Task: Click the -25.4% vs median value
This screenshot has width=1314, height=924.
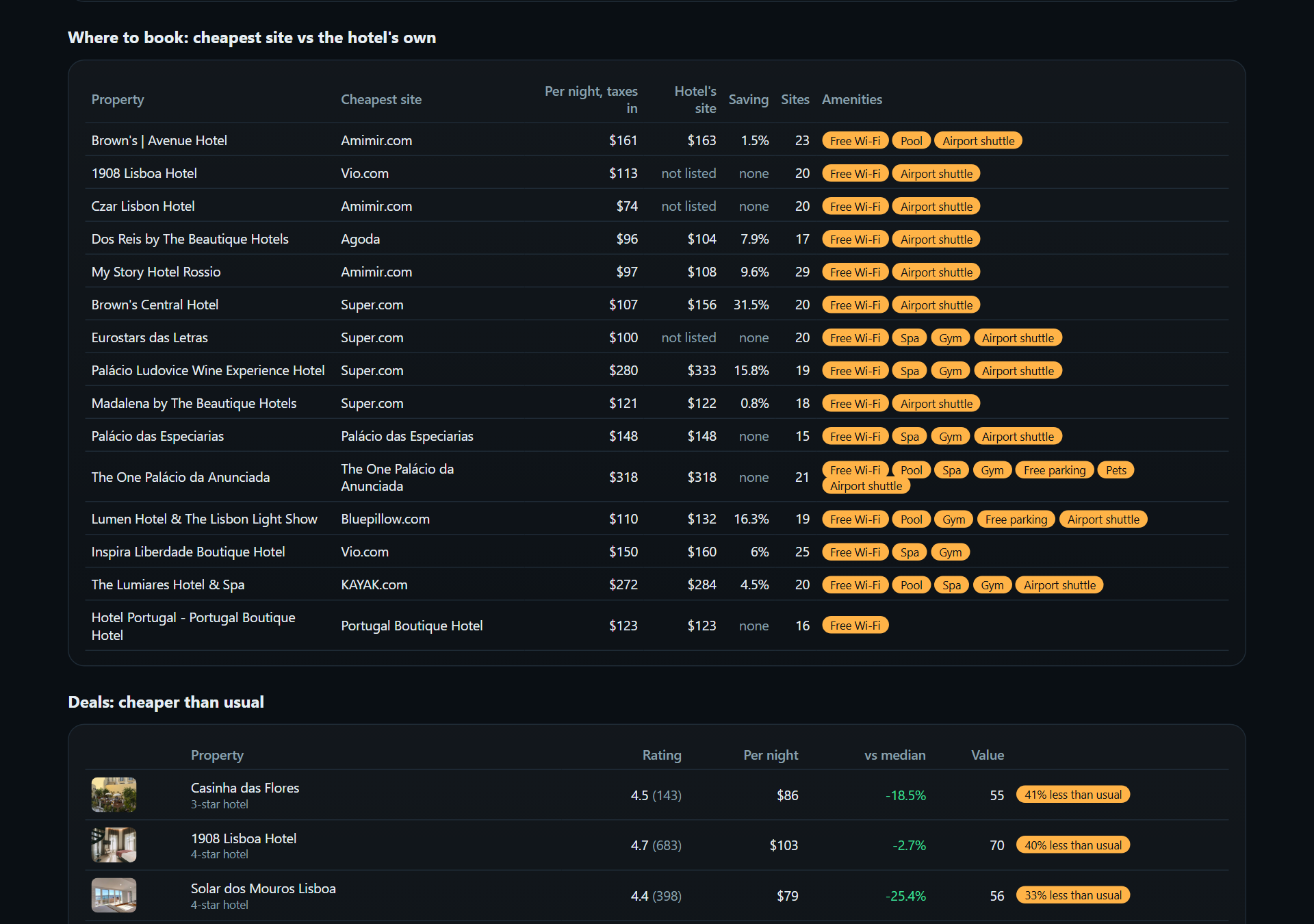Action: tap(905, 896)
